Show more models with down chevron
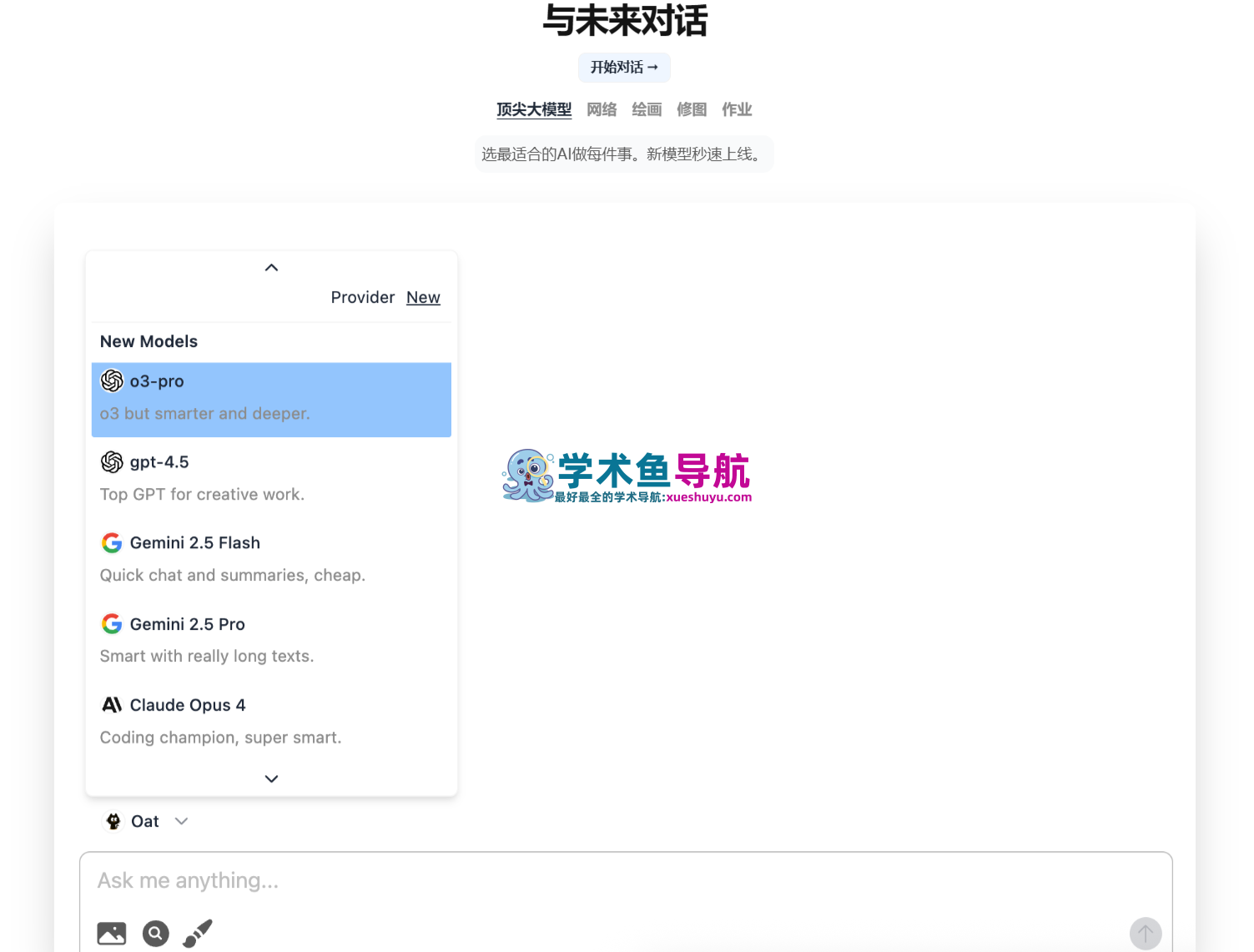Viewport: 1254px width, 952px height. [x=271, y=778]
